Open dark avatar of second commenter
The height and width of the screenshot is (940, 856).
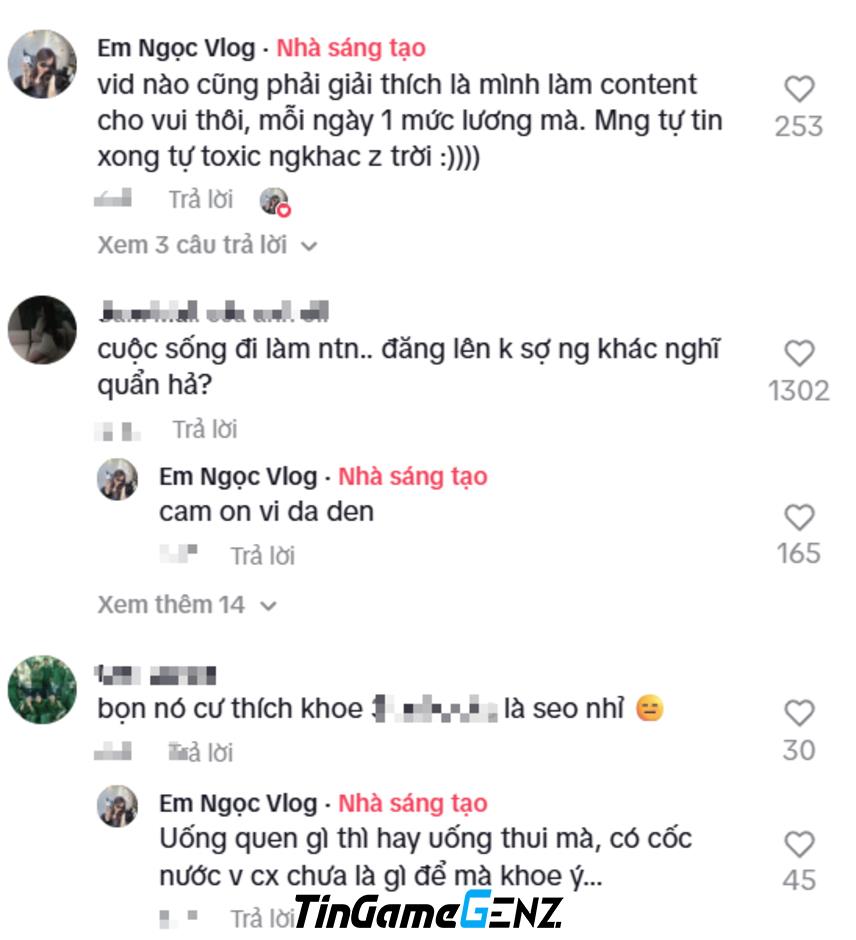pos(42,330)
